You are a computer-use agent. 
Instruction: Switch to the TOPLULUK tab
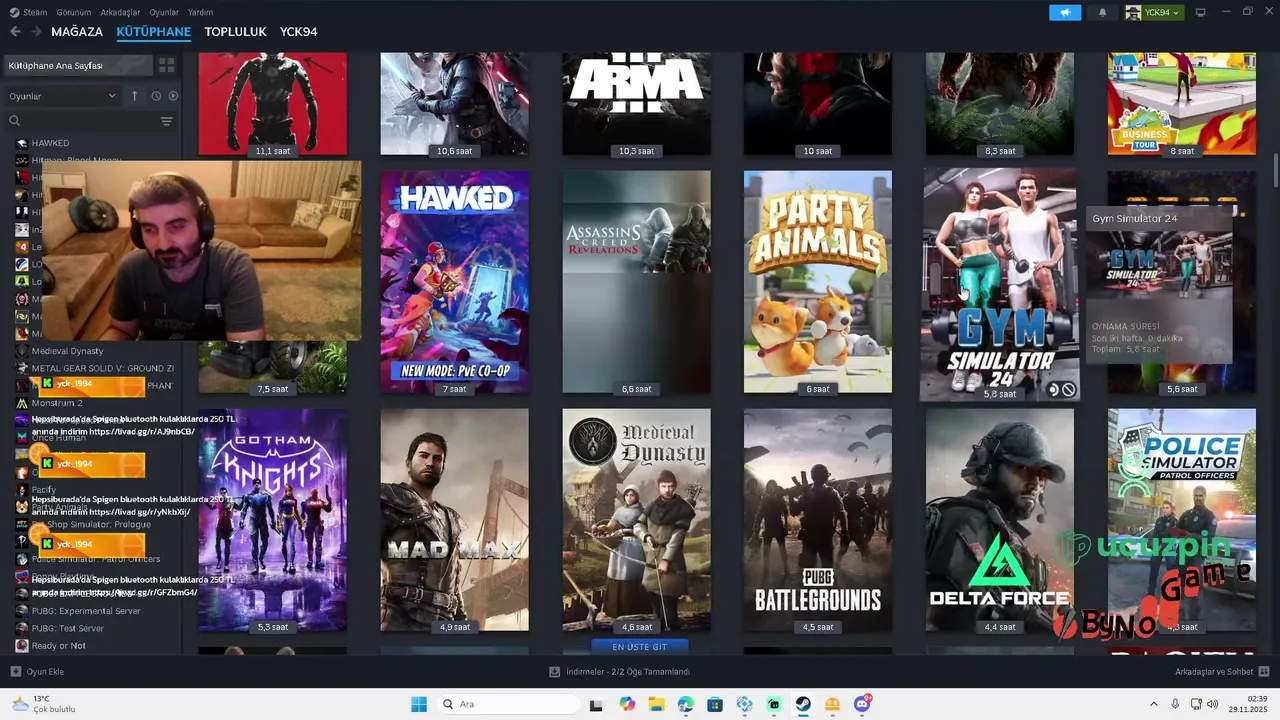coord(235,32)
